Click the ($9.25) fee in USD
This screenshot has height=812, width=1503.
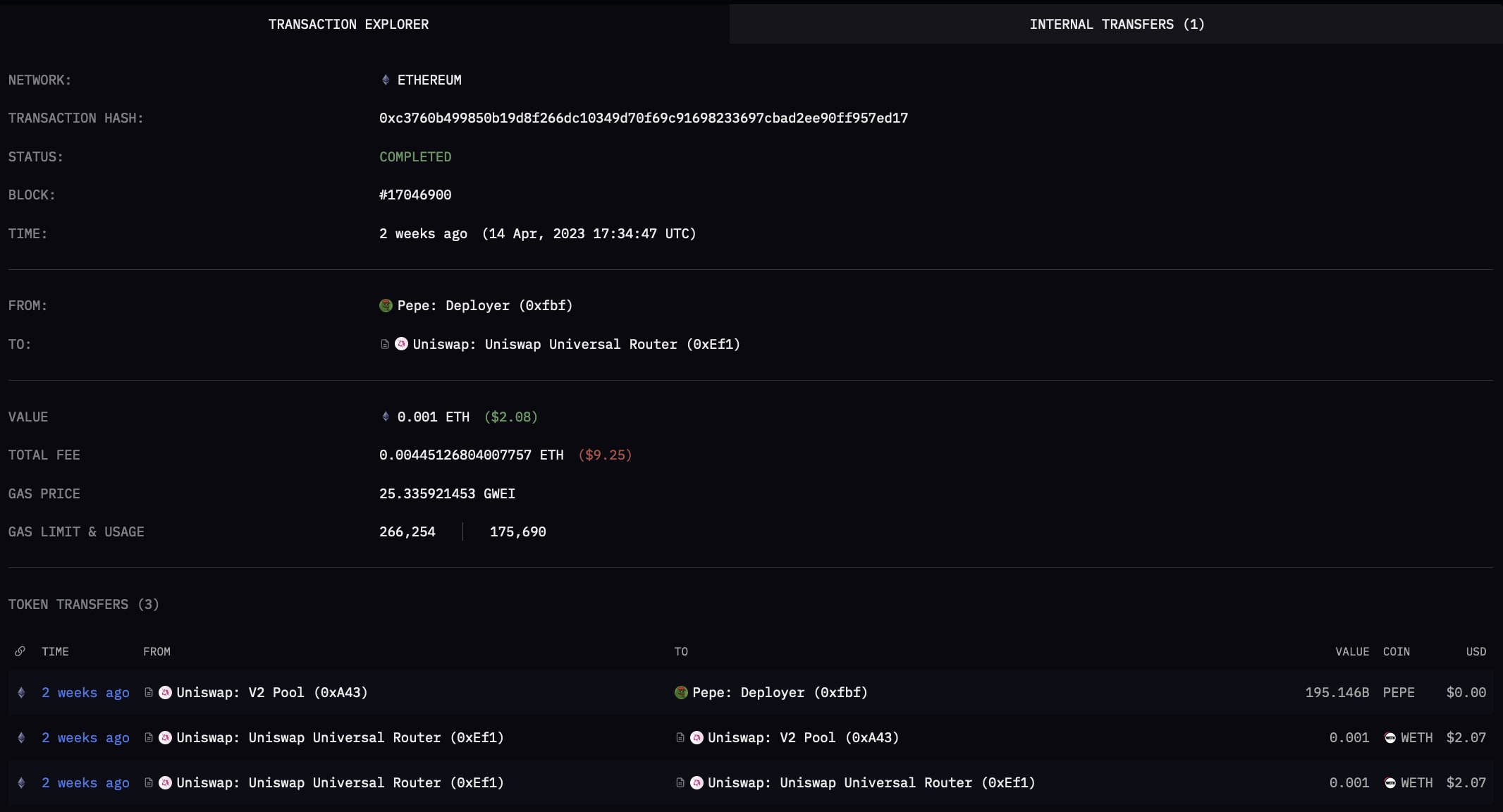605,455
